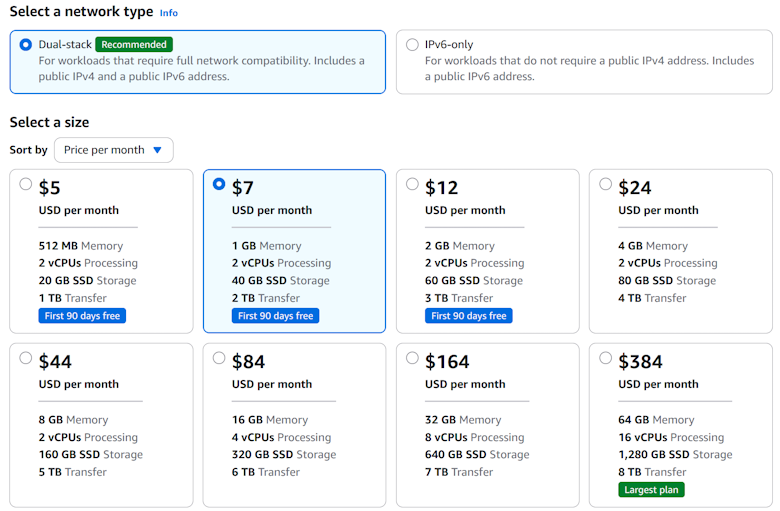
Task: Click First 90 days free badge on $12 plan
Action: (x=468, y=316)
